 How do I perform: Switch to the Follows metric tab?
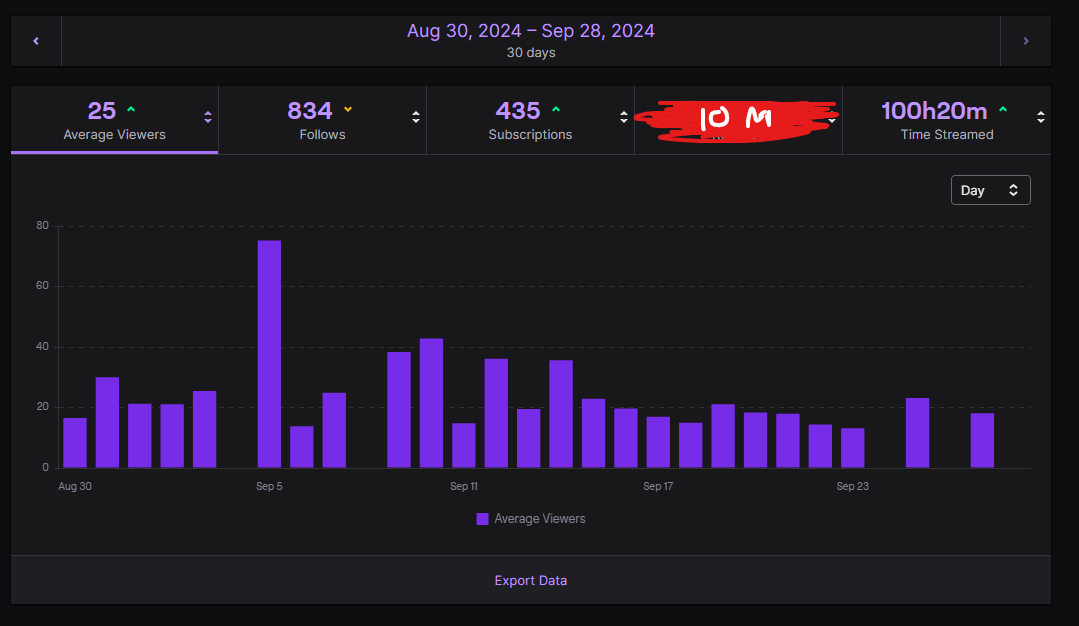coord(322,120)
